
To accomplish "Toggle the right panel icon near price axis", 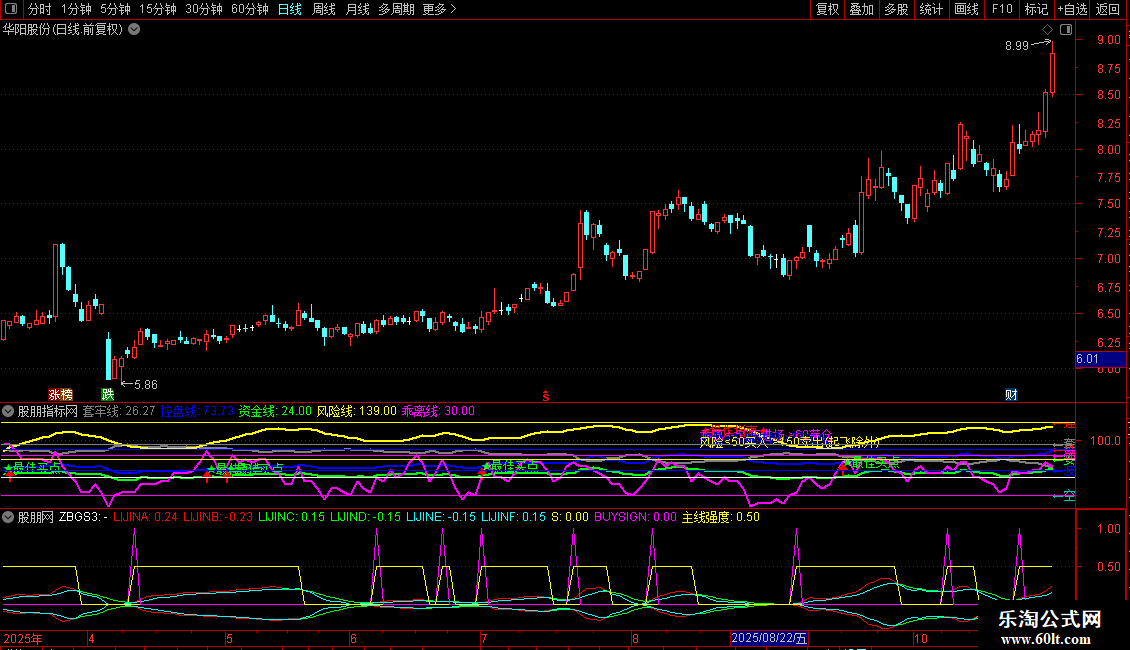I will click(x=1066, y=30).
